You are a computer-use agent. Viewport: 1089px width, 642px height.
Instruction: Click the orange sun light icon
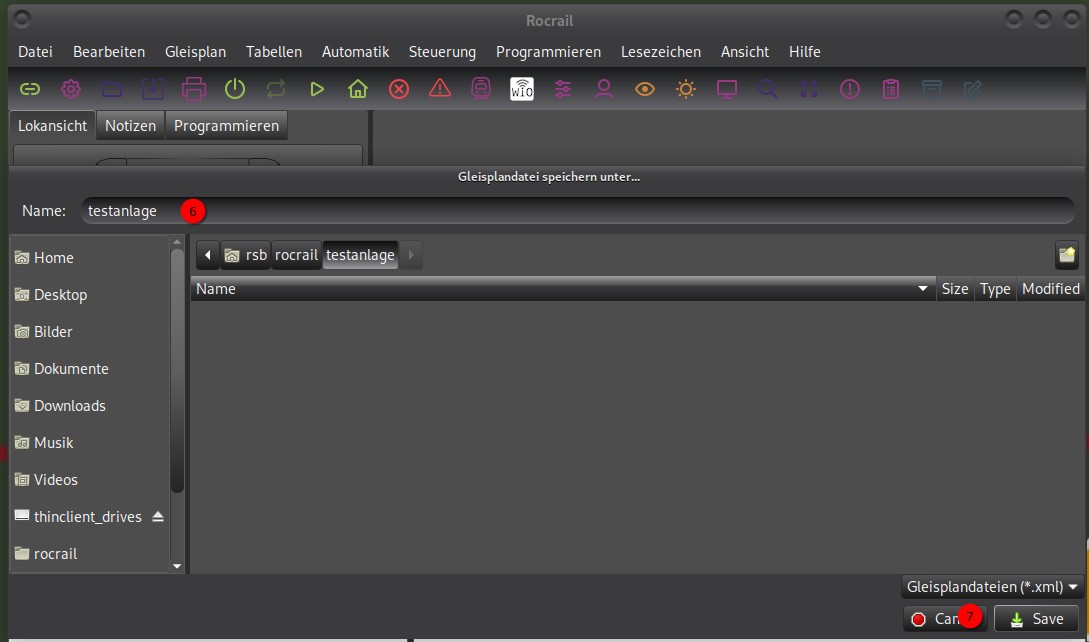pos(686,89)
